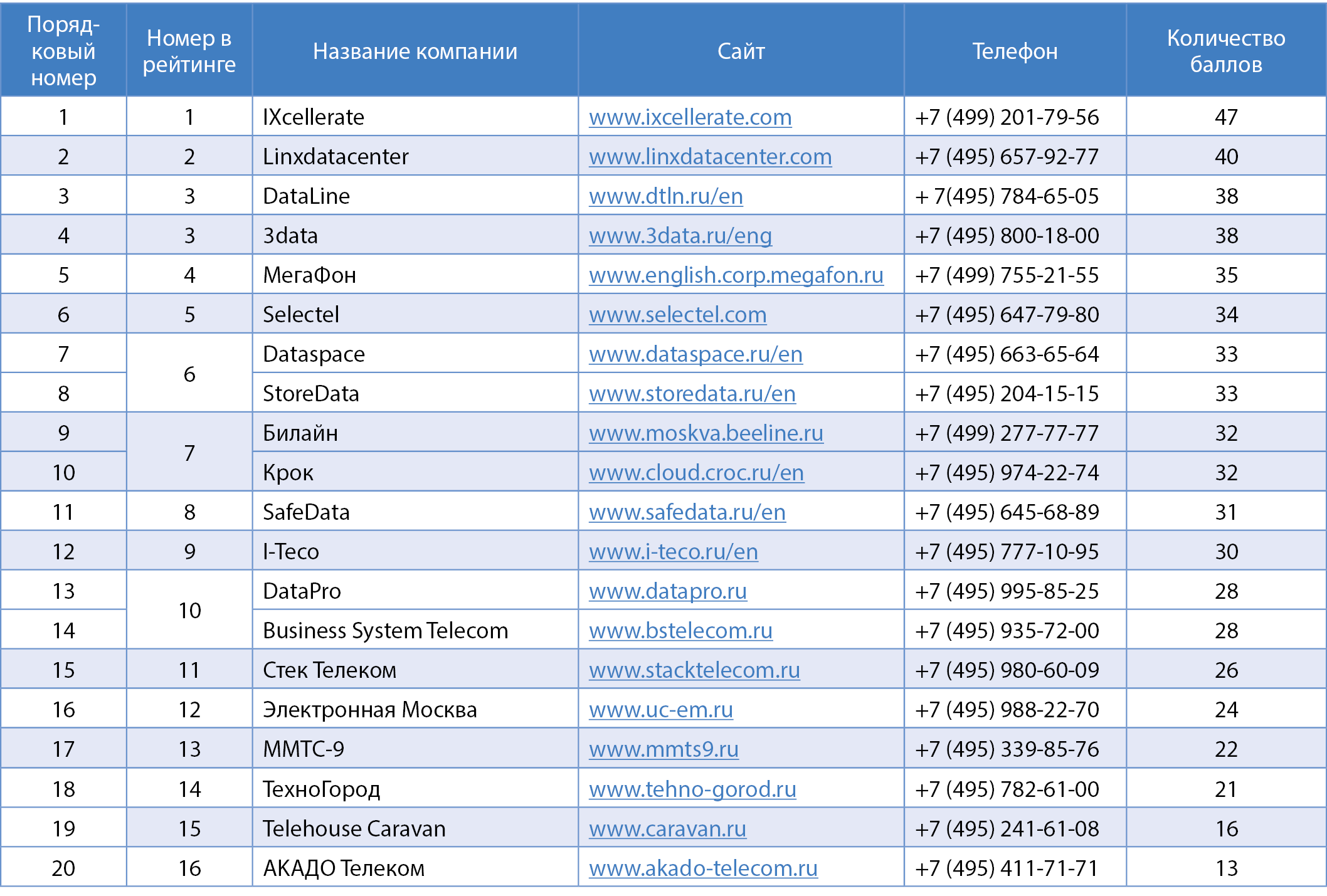Open the www.safedata.ru/en link
The height and width of the screenshot is (896, 1327).
(687, 512)
